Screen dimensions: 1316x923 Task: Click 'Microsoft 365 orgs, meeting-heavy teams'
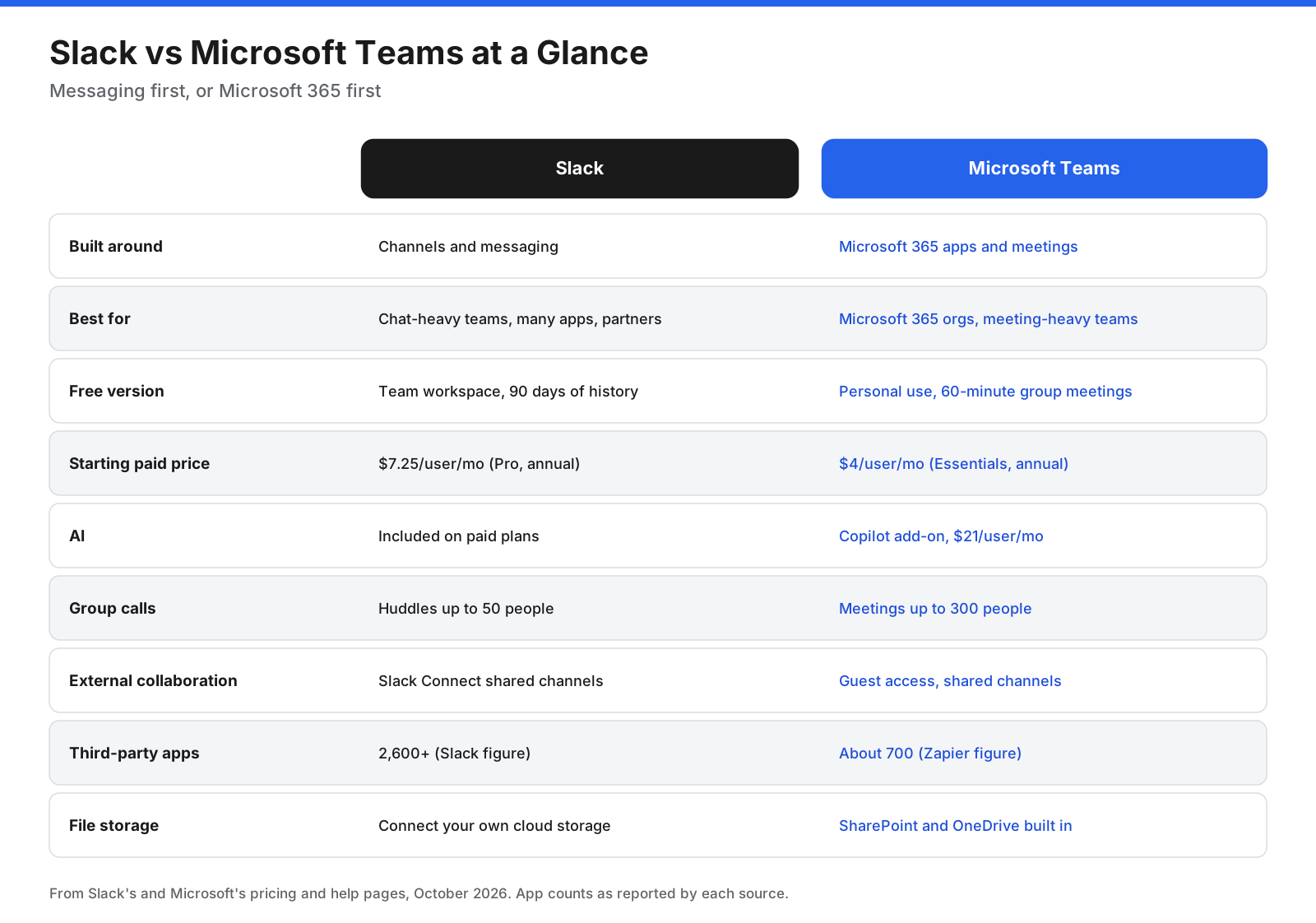(x=988, y=319)
